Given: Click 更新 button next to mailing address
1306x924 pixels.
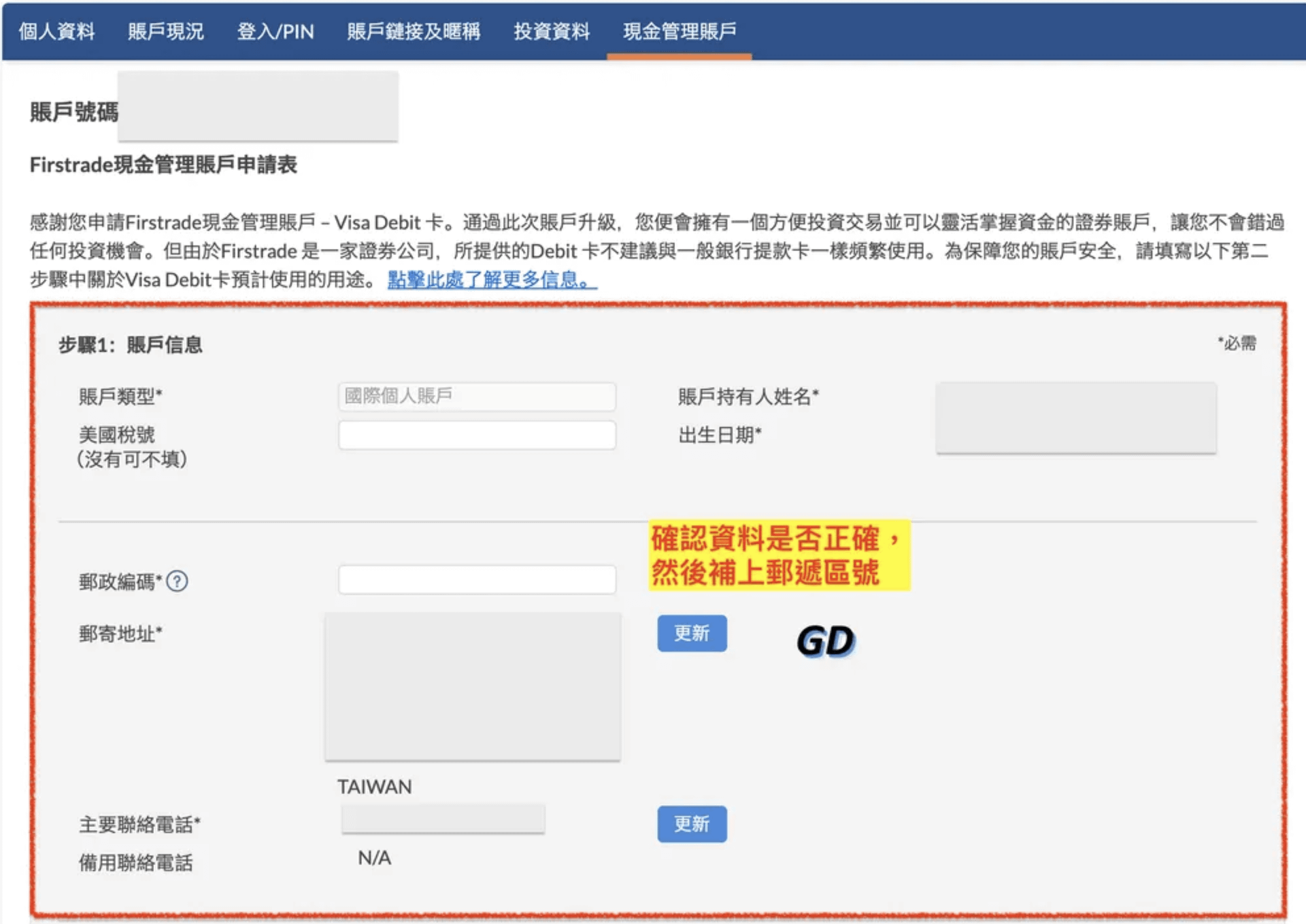Looking at the screenshot, I should [691, 633].
